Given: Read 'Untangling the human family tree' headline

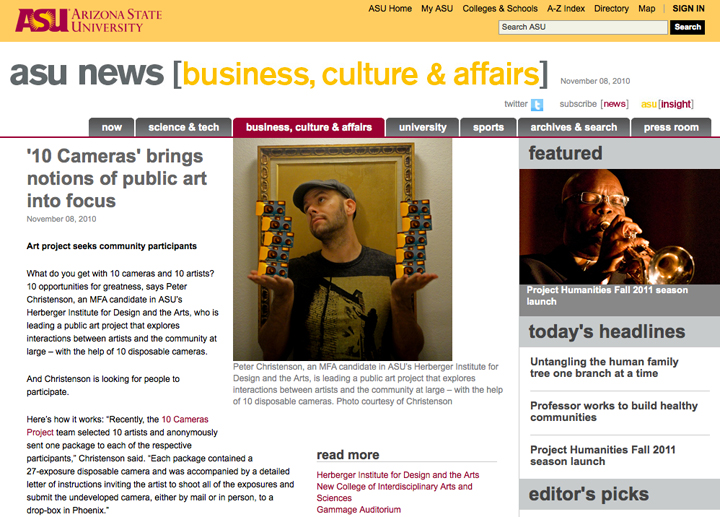Looking at the screenshot, I should point(604,367).
